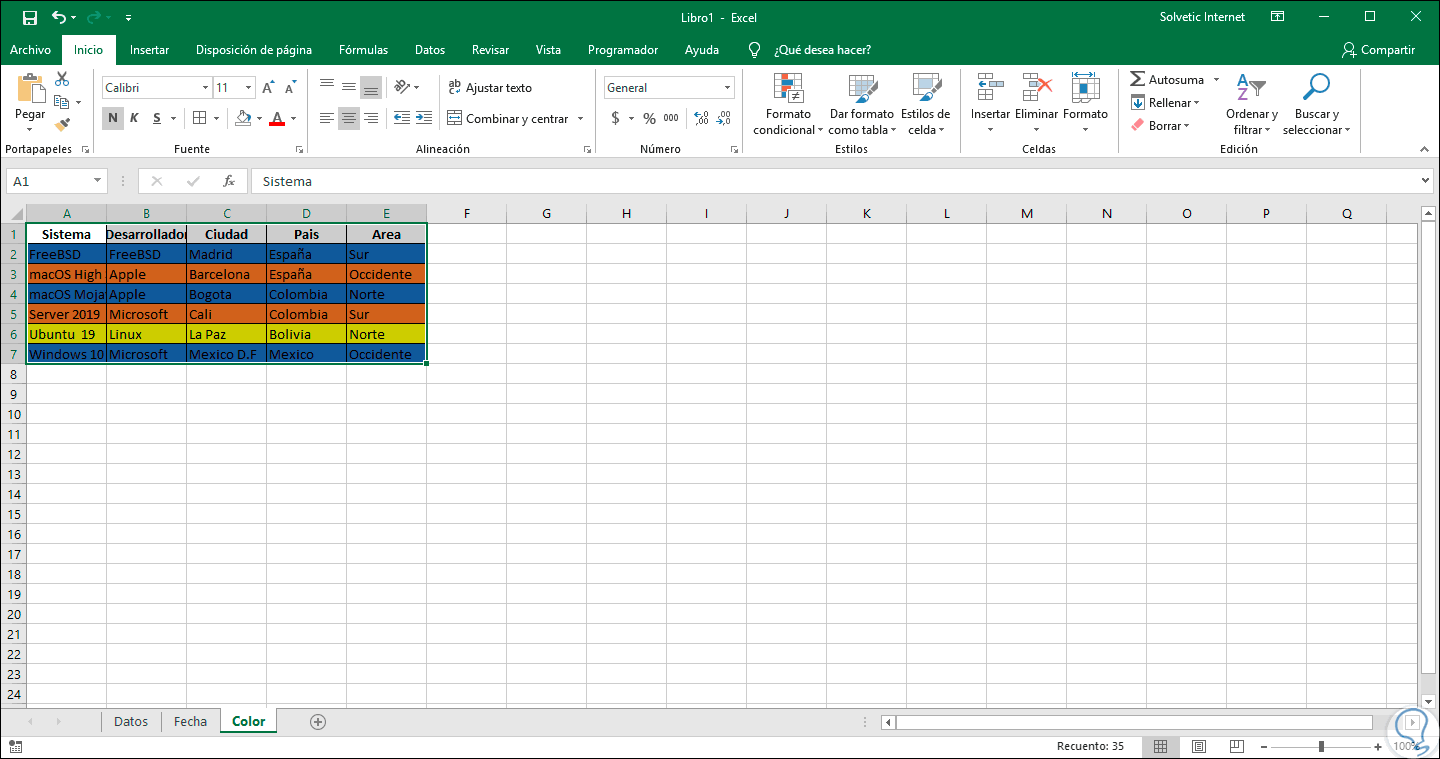The image size is (1440, 759).
Task: Open Dar formato como tabla
Action: pyautogui.click(x=861, y=106)
